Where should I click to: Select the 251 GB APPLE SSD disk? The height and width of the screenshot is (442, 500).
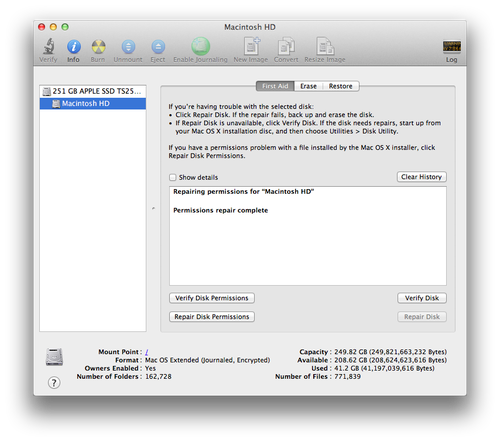93,91
